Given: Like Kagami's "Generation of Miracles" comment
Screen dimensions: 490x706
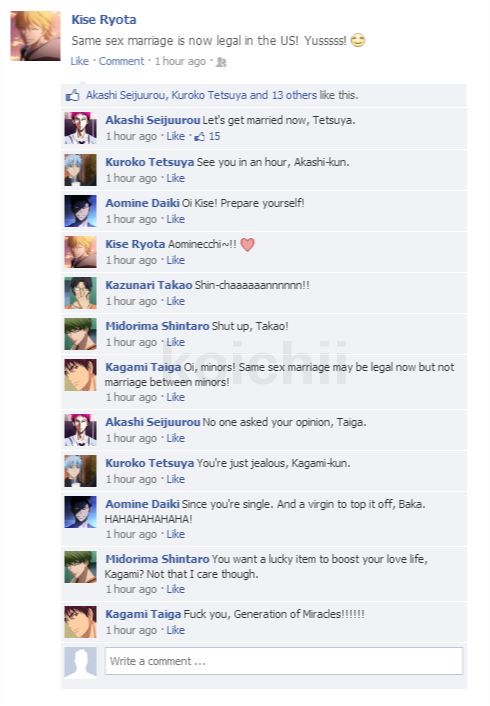Looking at the screenshot, I should (x=176, y=630).
